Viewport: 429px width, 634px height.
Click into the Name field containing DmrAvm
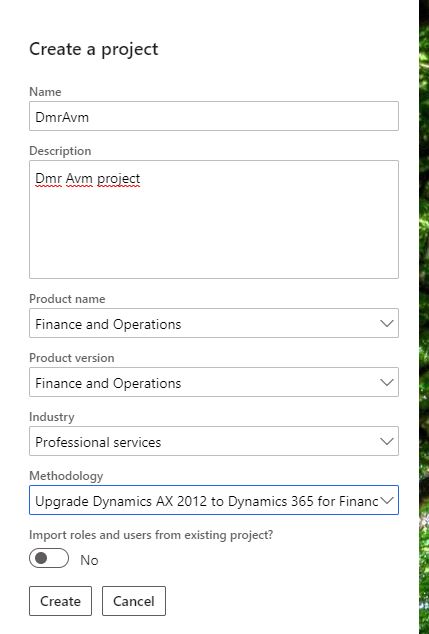214,116
